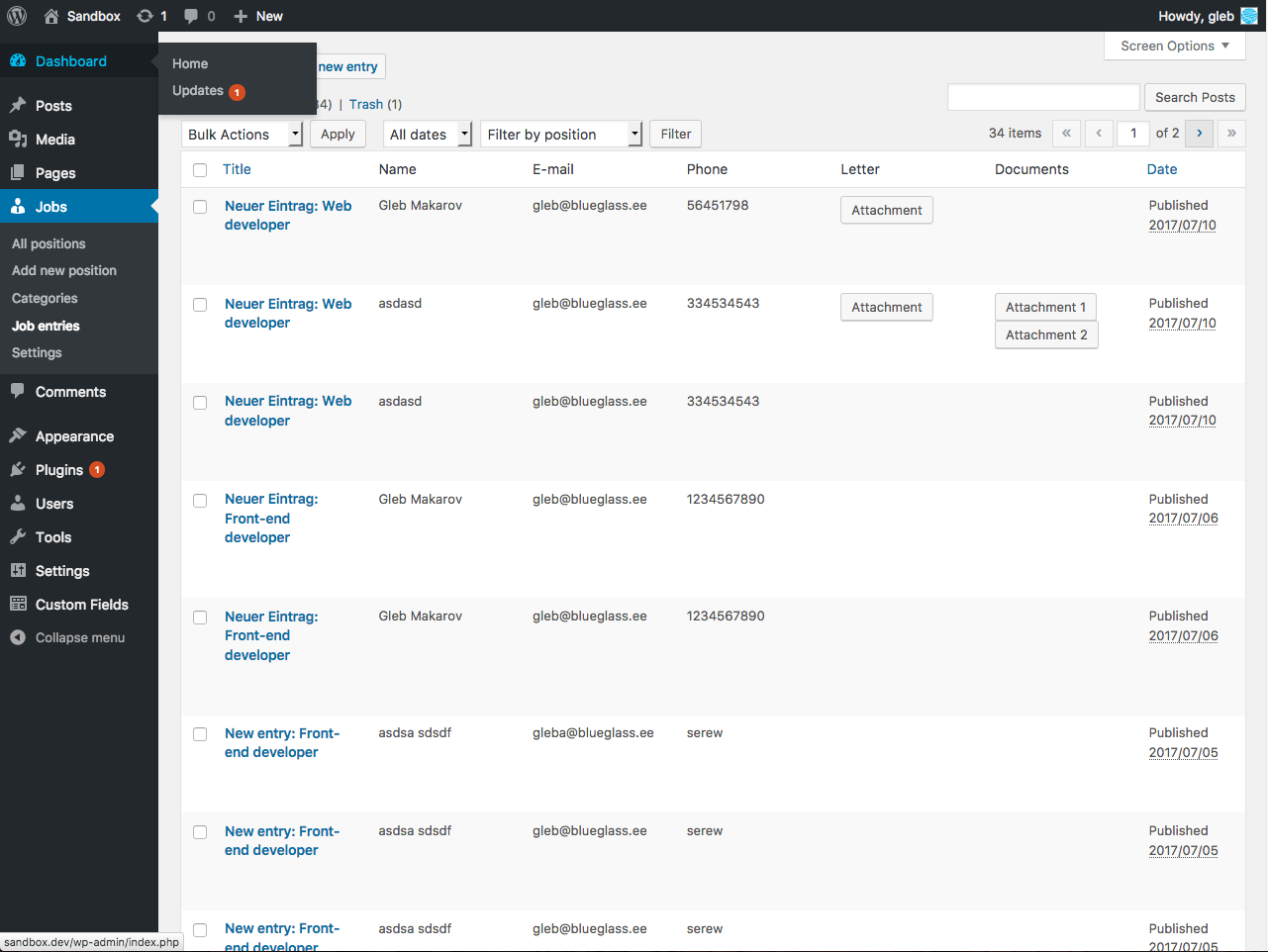
Task: Toggle the select-all checkbox in table header
Action: point(200,170)
